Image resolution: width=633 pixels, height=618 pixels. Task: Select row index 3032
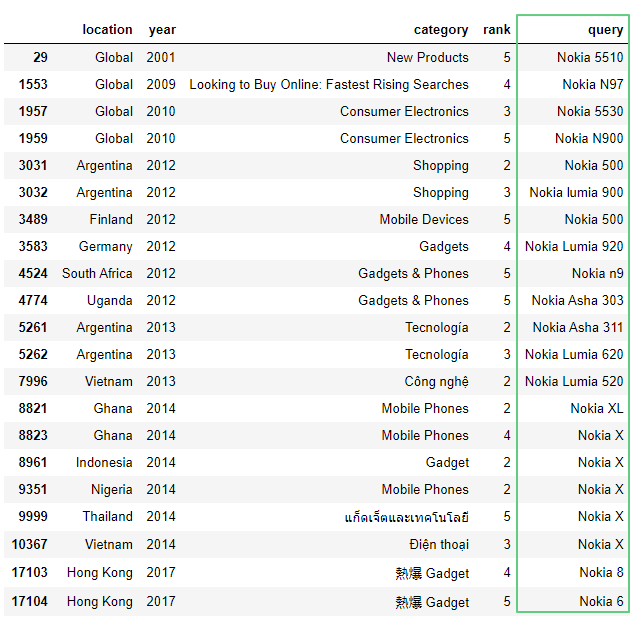pyautogui.click(x=33, y=193)
